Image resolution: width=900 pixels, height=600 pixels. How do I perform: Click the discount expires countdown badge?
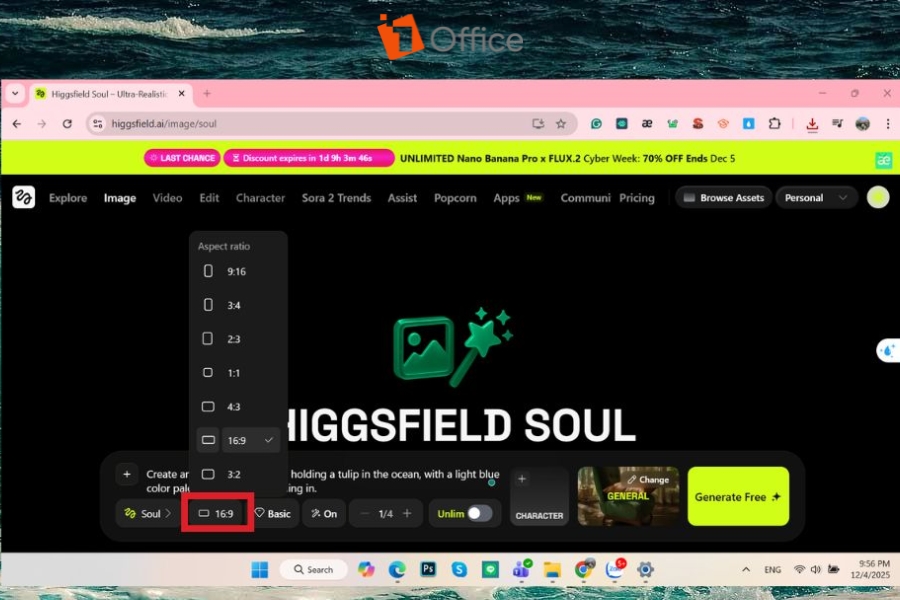(309, 158)
